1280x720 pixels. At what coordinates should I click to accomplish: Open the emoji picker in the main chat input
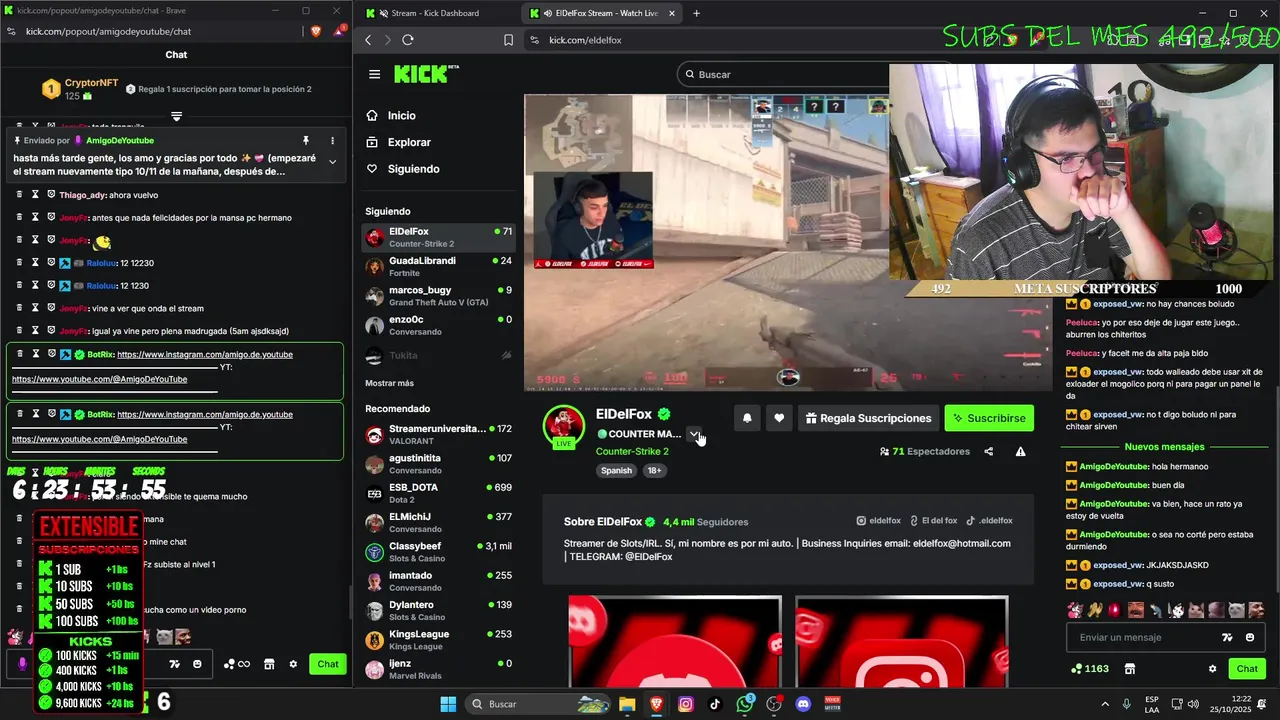1249,637
